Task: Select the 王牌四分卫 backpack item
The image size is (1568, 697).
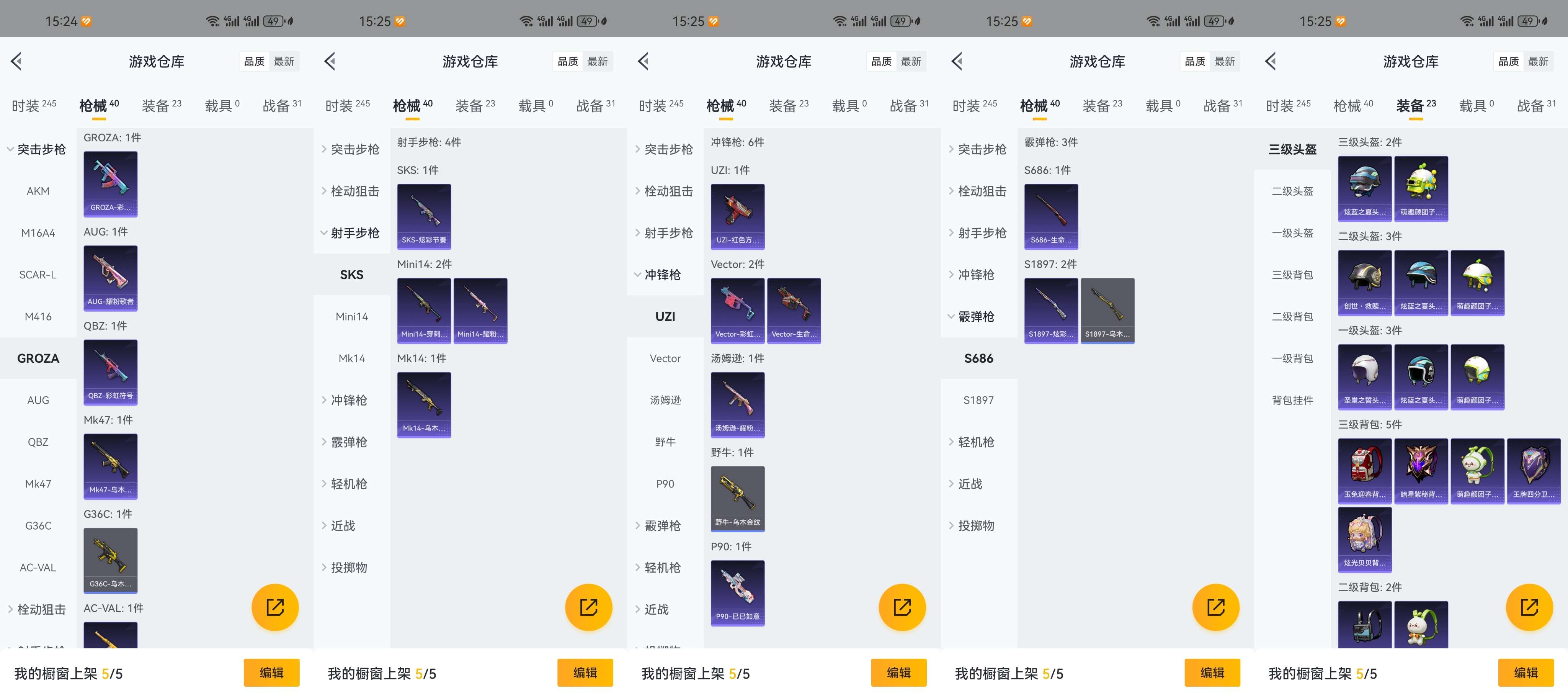Action: [1533, 471]
